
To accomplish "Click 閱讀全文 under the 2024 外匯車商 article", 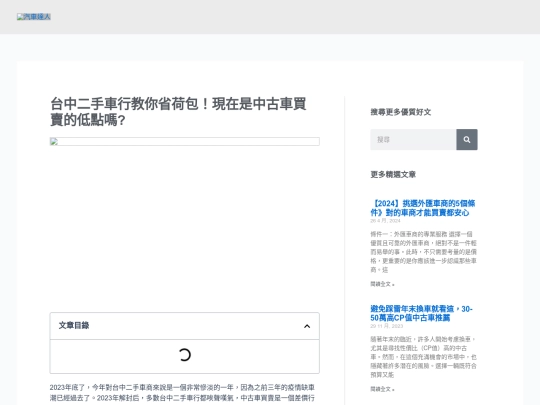I will click(382, 284).
